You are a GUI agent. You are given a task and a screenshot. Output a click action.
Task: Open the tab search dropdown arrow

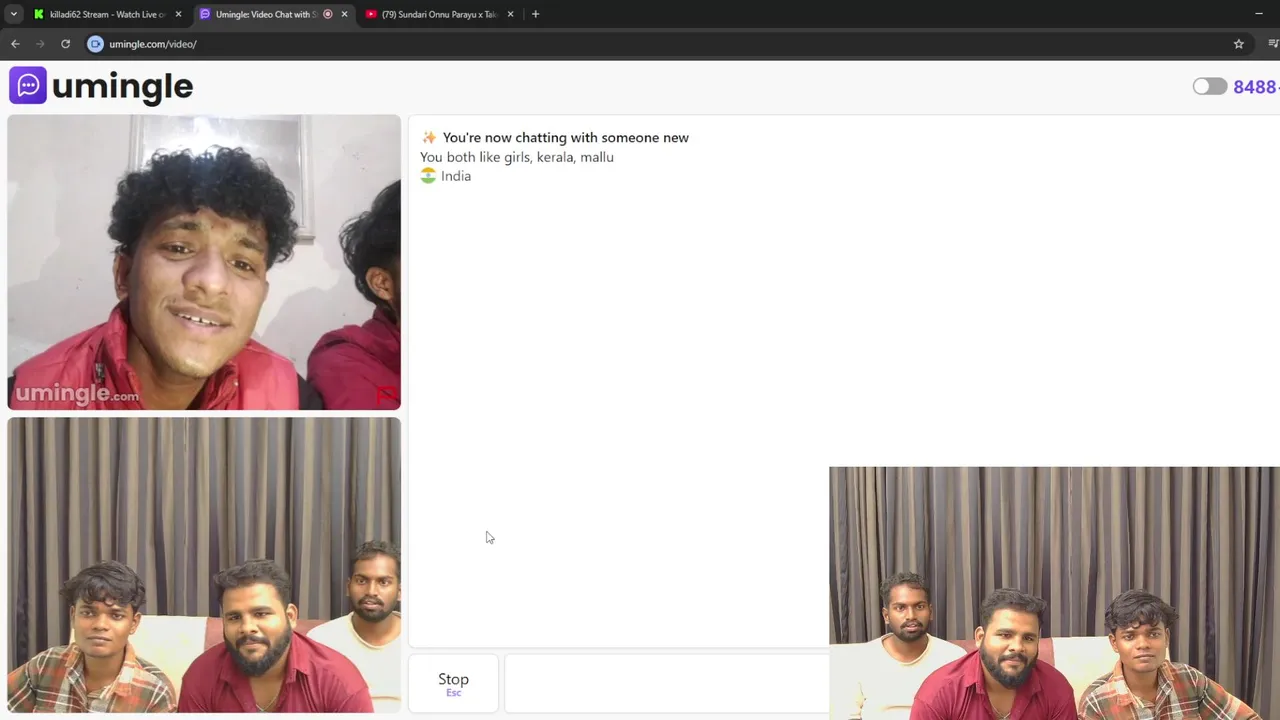tap(14, 14)
